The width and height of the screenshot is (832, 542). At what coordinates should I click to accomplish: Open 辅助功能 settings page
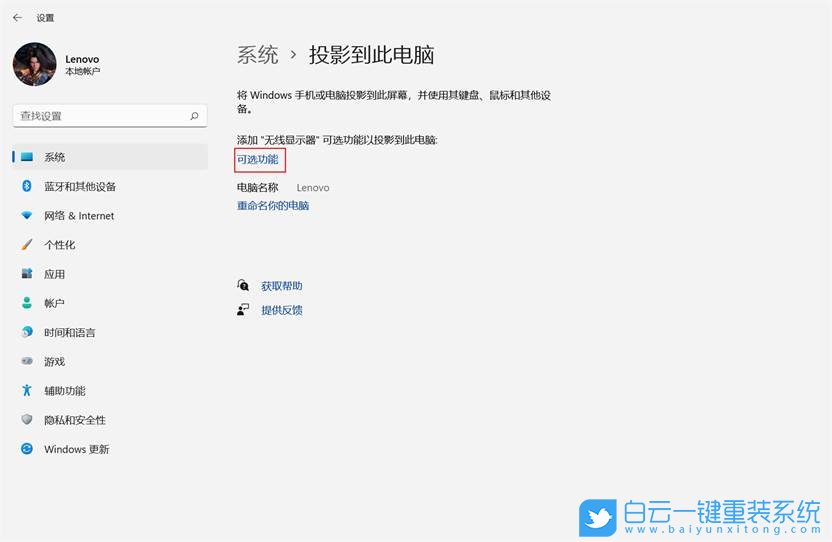[65, 391]
